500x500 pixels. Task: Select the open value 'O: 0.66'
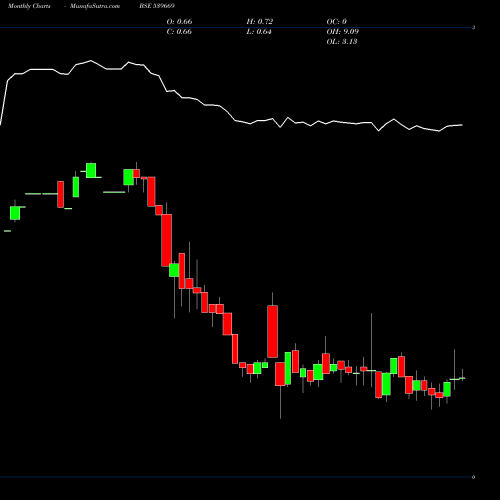[x=179, y=22]
